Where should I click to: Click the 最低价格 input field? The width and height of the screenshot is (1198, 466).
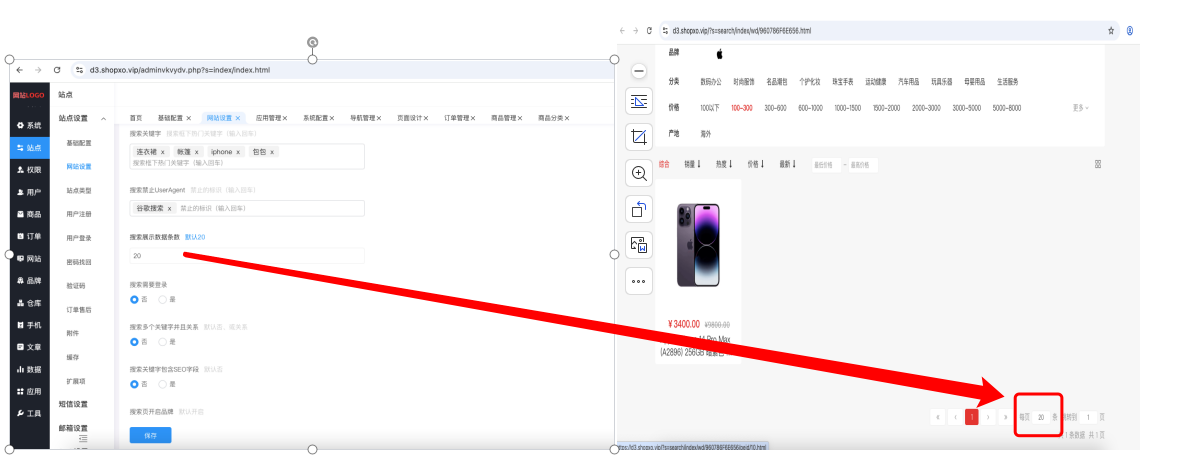pyautogui.click(x=826, y=165)
